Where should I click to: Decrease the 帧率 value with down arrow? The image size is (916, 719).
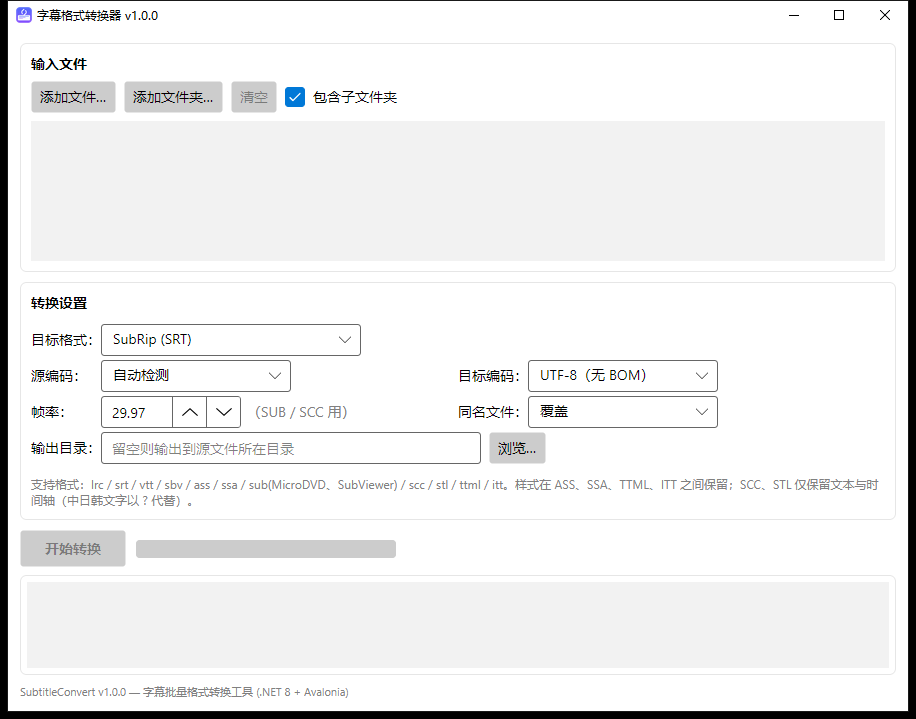(x=224, y=412)
